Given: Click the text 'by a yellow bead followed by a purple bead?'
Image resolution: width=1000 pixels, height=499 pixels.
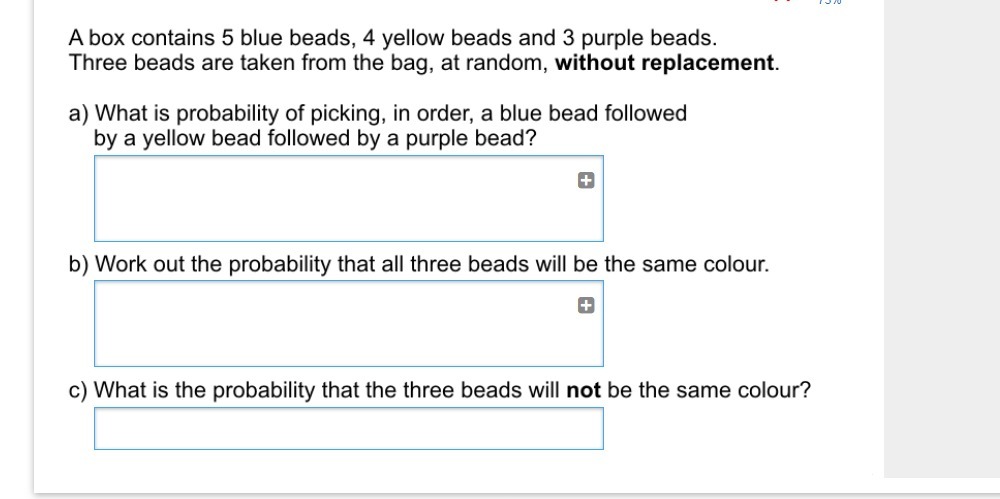Looking at the screenshot, I should pos(315,138).
